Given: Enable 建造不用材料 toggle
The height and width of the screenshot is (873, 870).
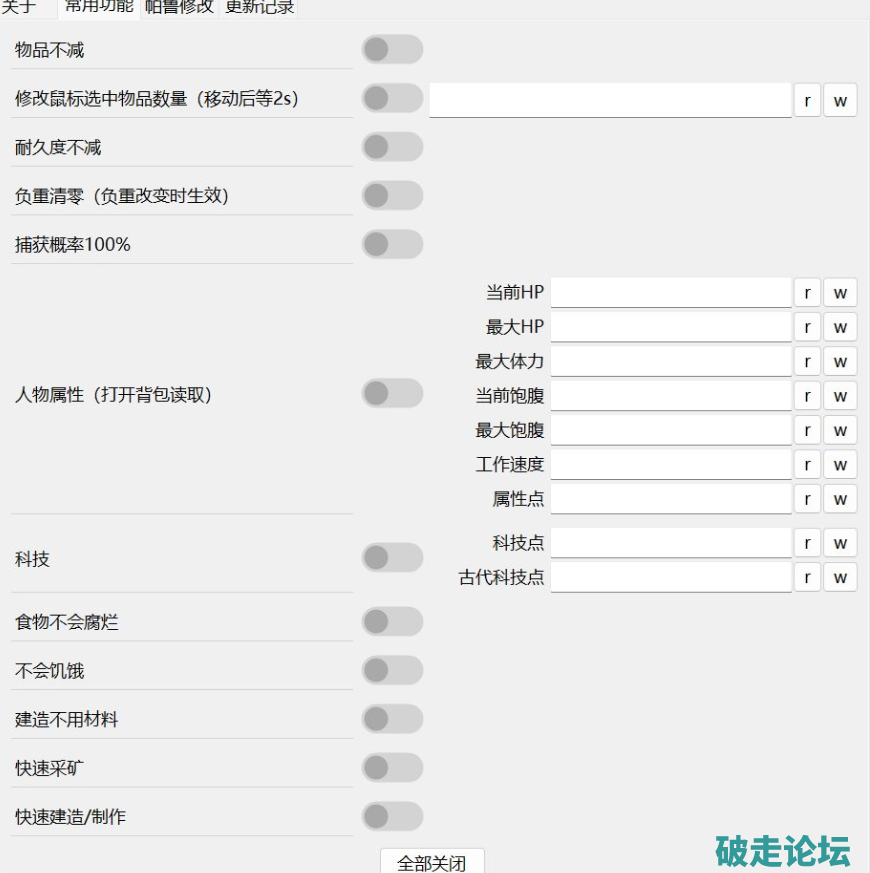Looking at the screenshot, I should (x=392, y=719).
